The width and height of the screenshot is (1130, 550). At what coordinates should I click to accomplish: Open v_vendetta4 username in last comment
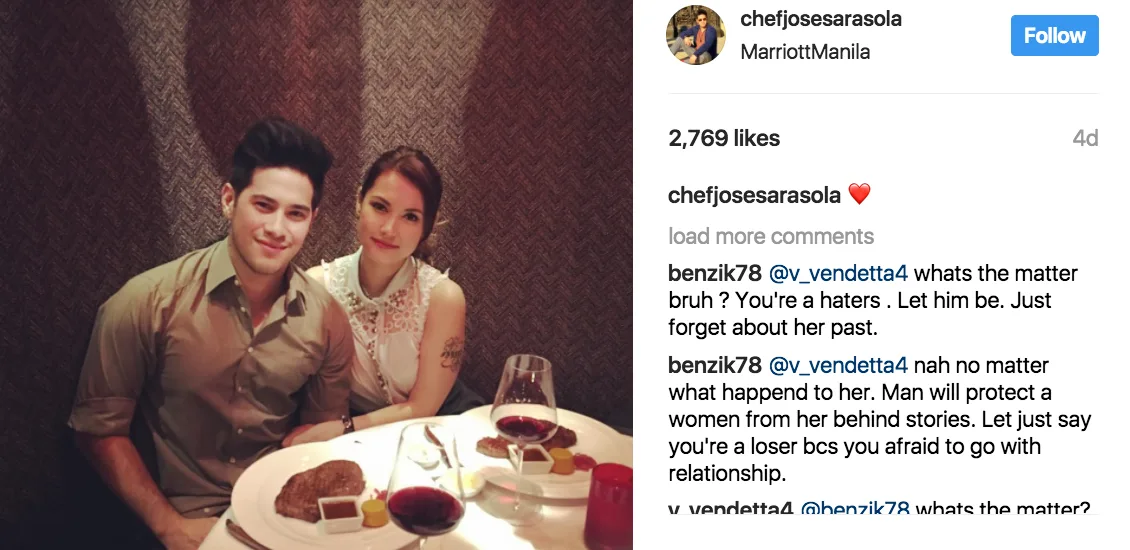click(731, 508)
